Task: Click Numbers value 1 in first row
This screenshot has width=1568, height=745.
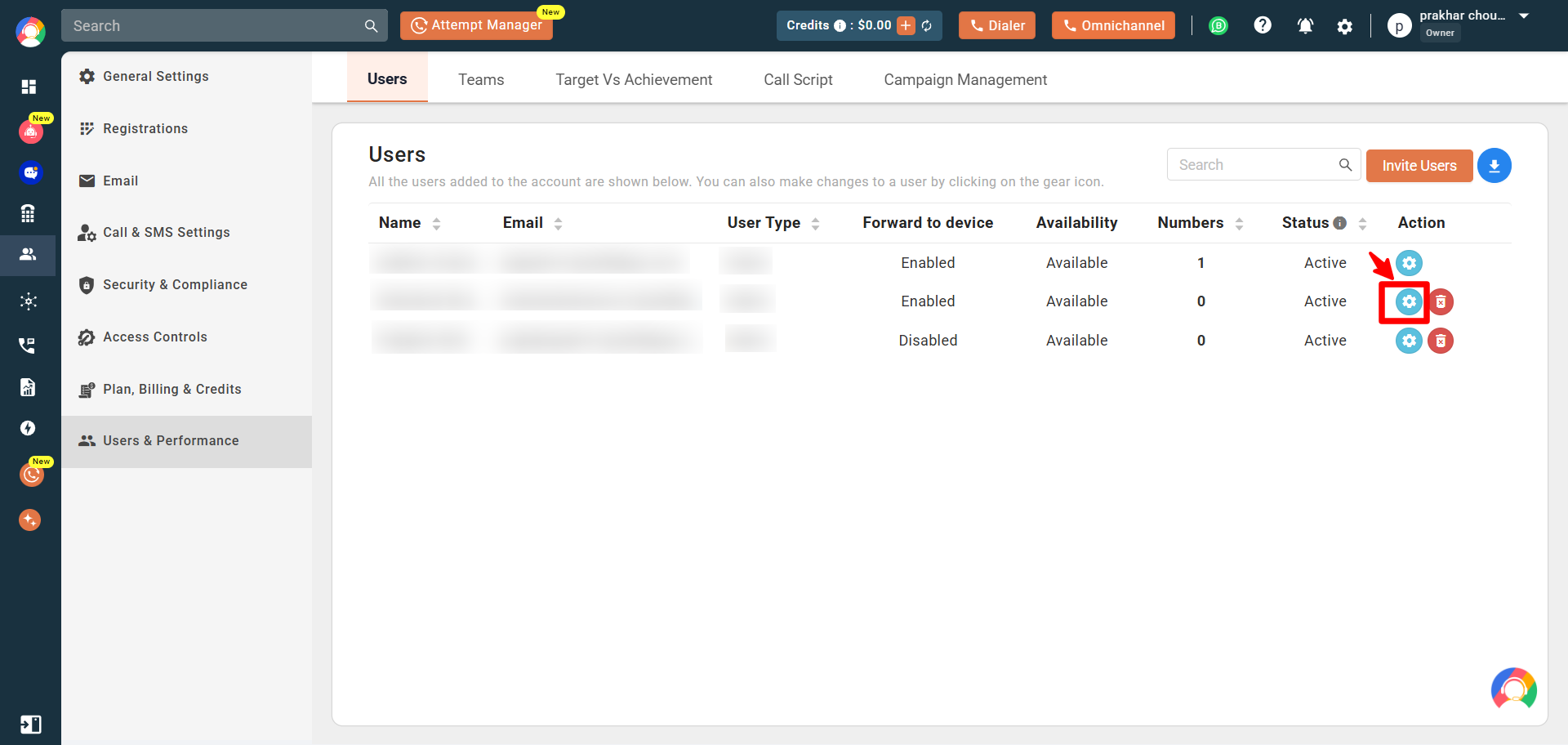Action: [1200, 263]
